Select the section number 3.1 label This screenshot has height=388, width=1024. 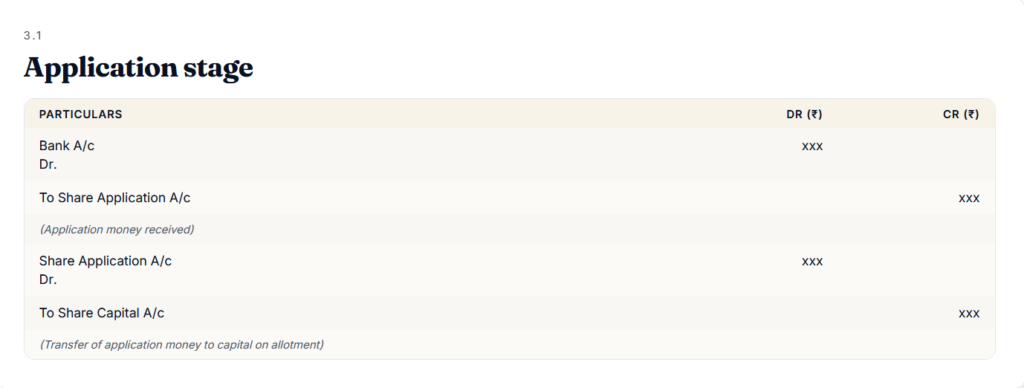coord(33,36)
